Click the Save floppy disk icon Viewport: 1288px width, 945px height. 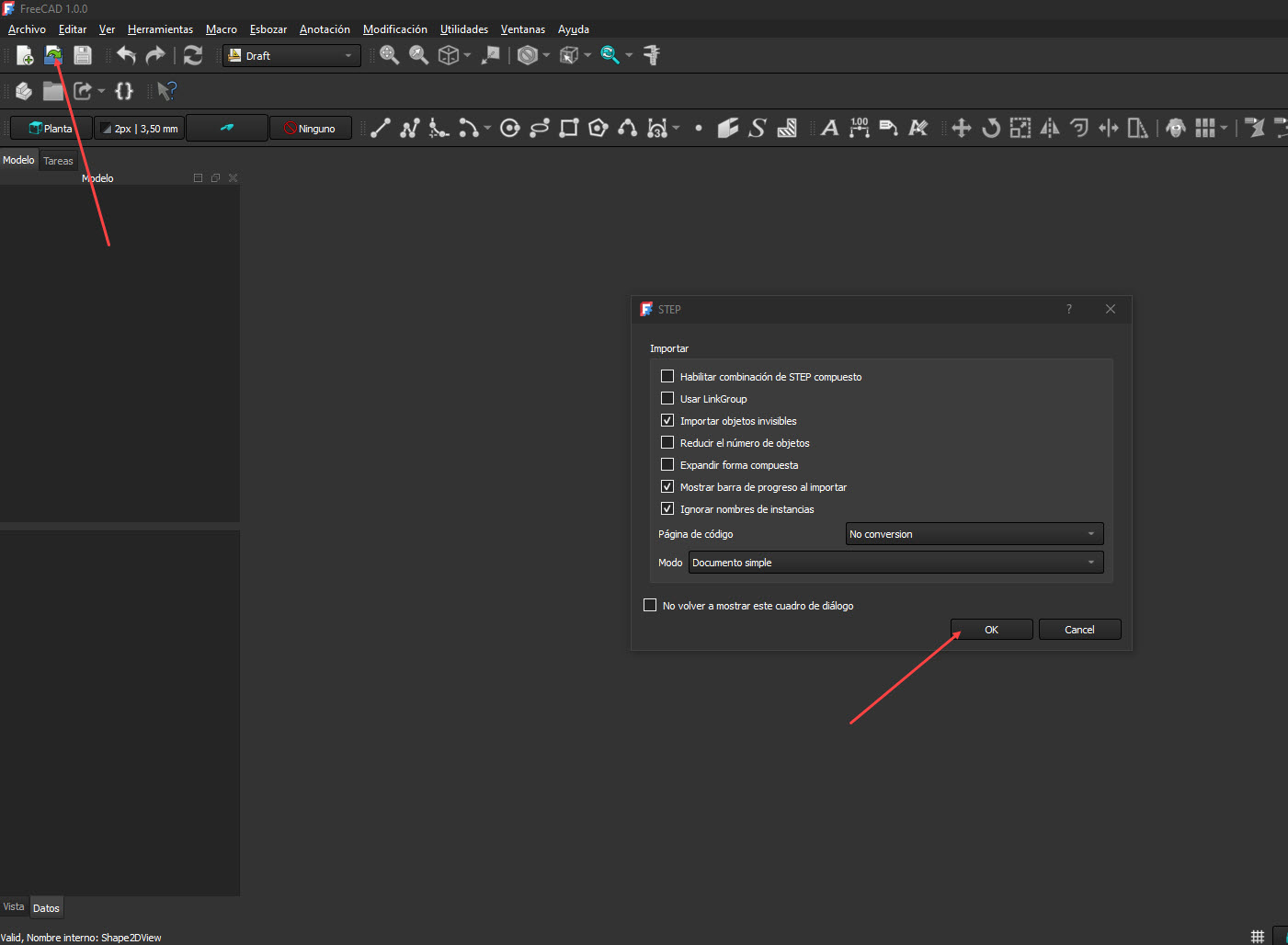(83, 55)
